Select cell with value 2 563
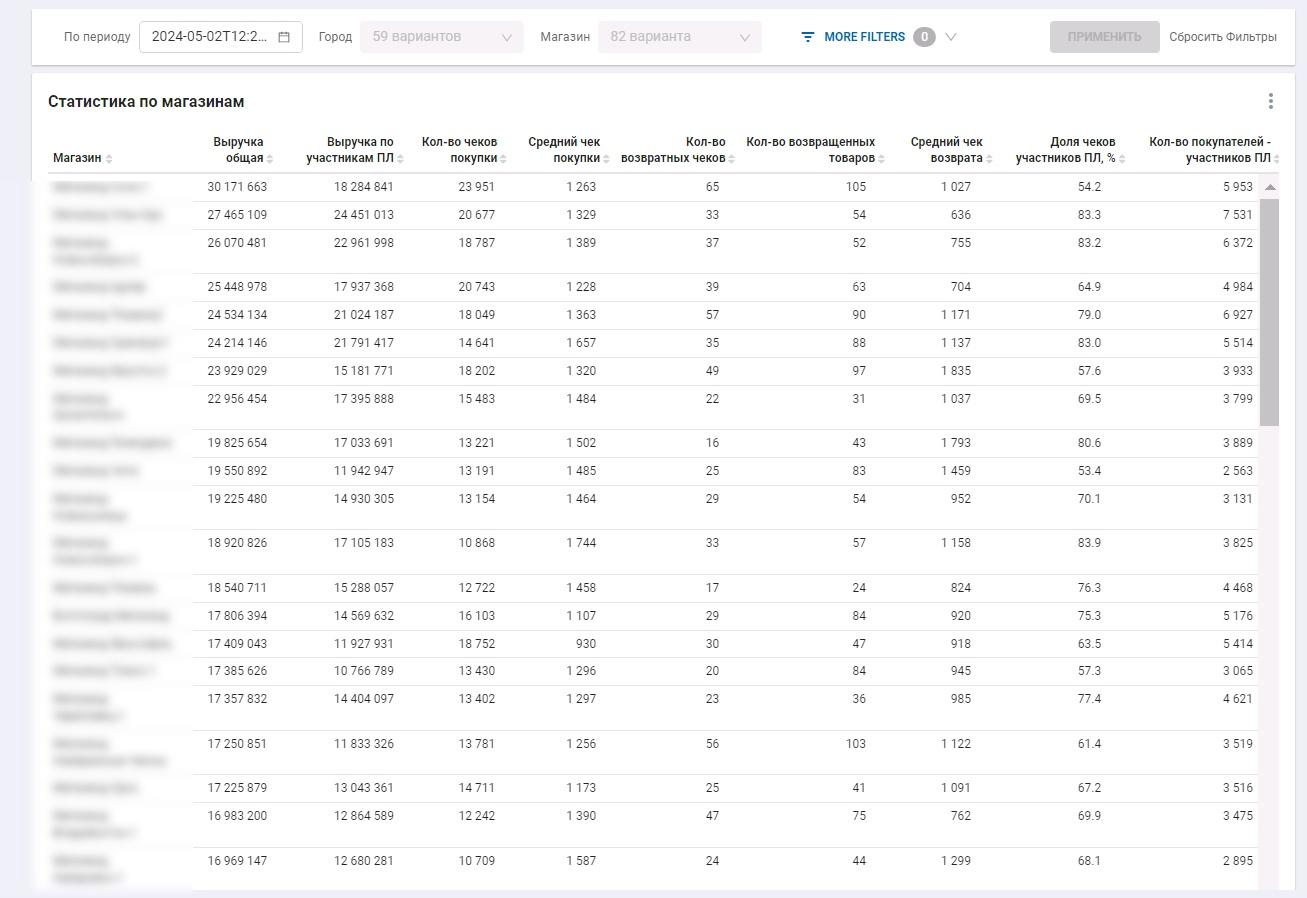Viewport: 1307px width, 898px height. pos(1237,471)
